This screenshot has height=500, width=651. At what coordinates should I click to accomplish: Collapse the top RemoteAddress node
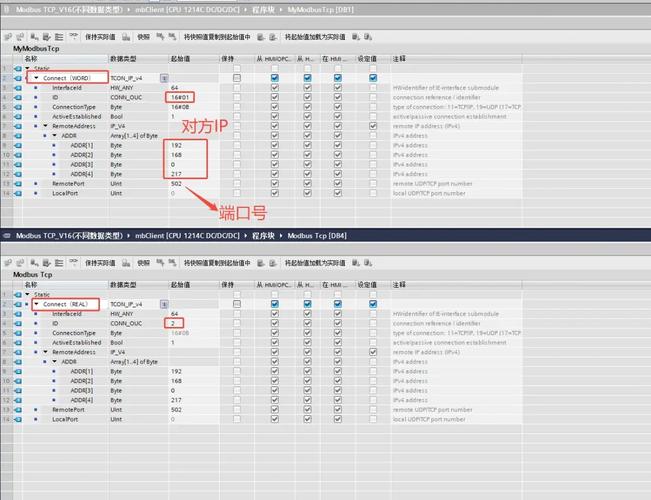click(45, 127)
